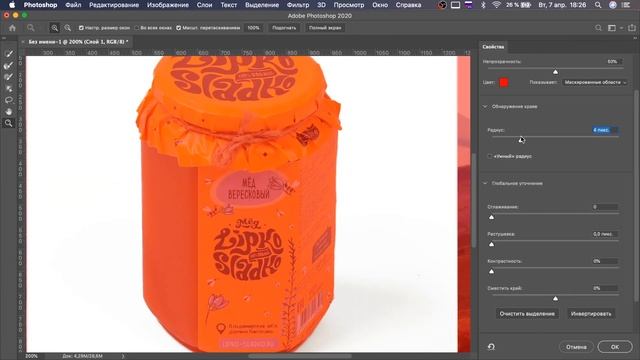
Task: Open the status bar info arrow
Action: click(x=122, y=356)
